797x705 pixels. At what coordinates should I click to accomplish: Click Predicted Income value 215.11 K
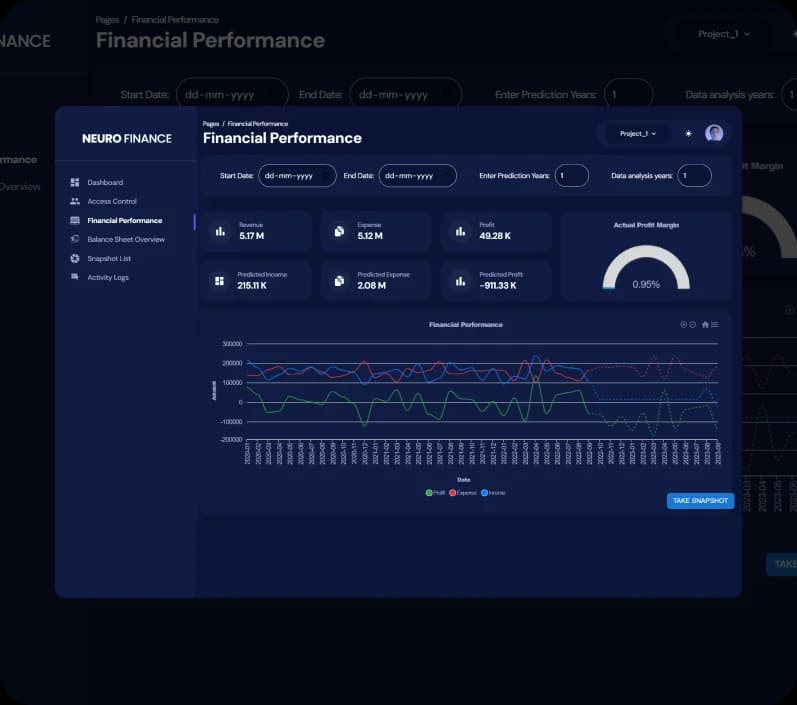click(252, 286)
